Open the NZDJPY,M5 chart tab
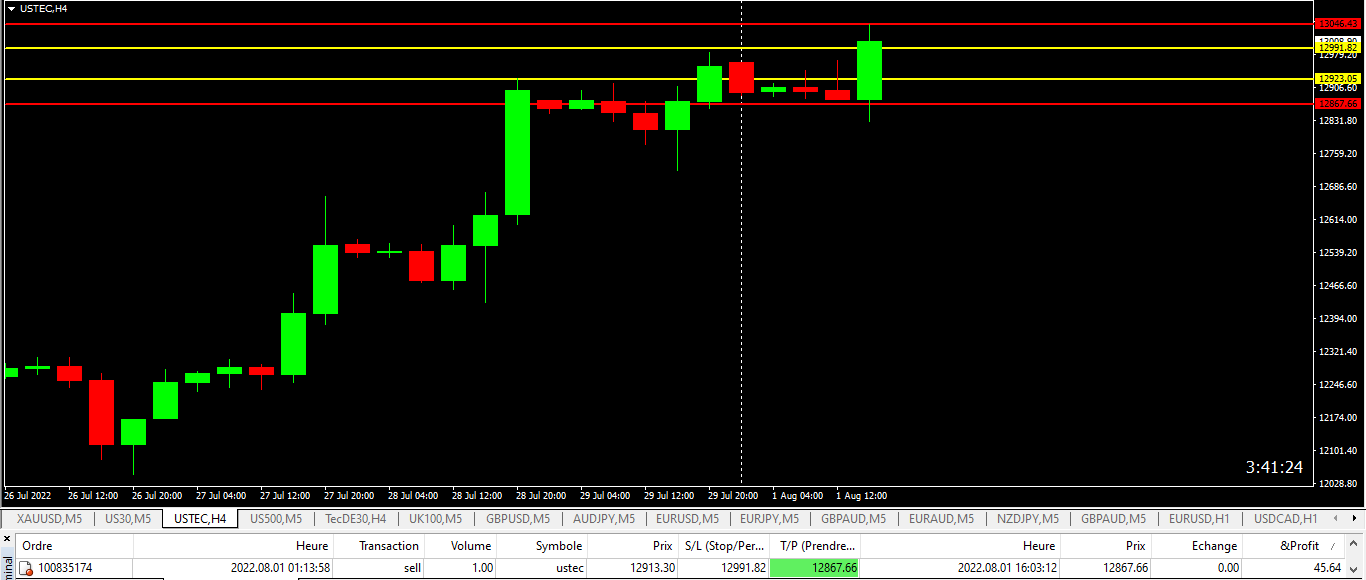1366x580 pixels. coord(1029,519)
